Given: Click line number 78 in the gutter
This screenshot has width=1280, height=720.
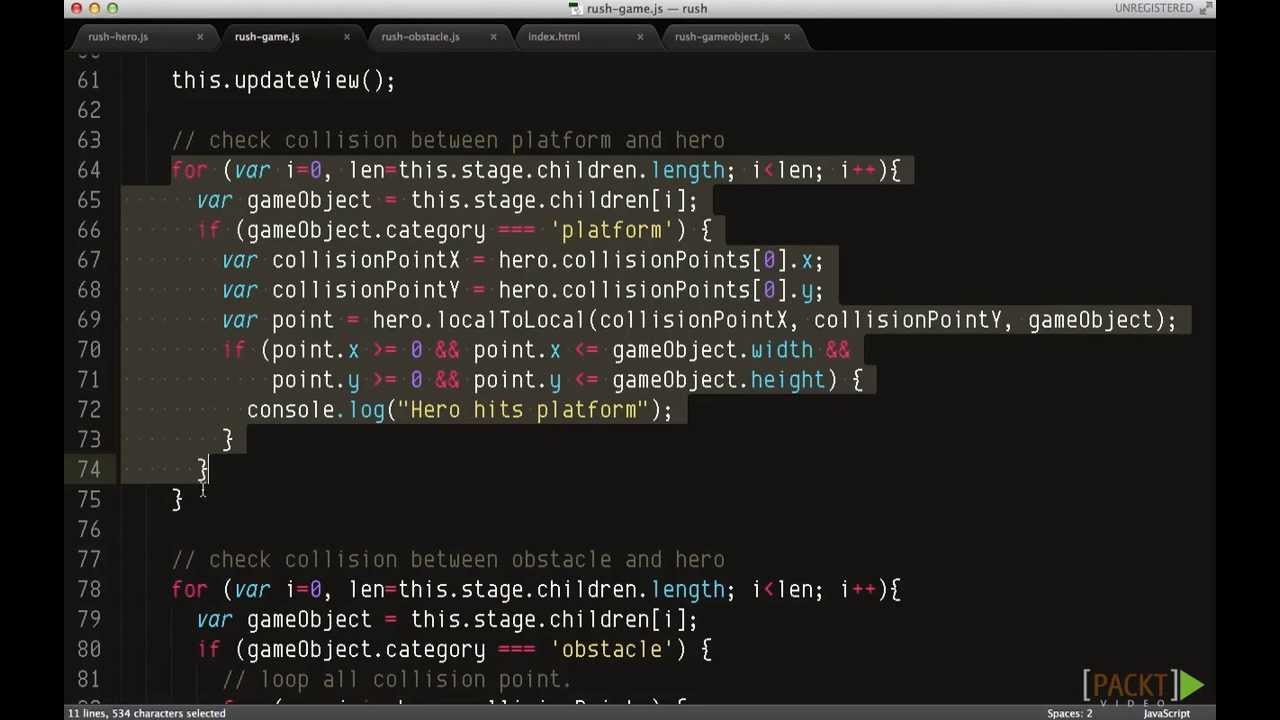Looking at the screenshot, I should pyautogui.click(x=89, y=589).
